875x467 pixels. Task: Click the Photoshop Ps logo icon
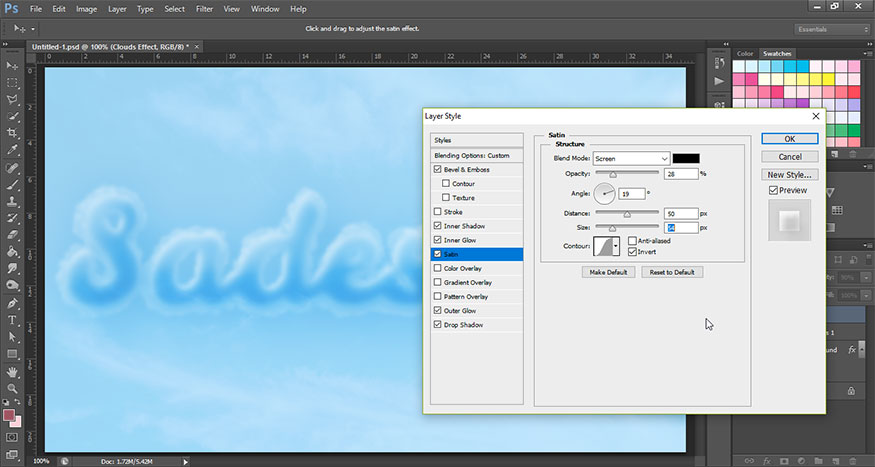click(x=12, y=9)
